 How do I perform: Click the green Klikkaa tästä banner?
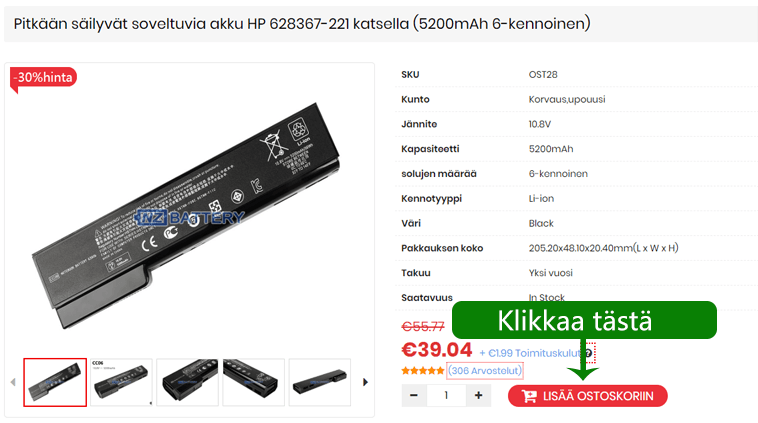[x=584, y=320]
